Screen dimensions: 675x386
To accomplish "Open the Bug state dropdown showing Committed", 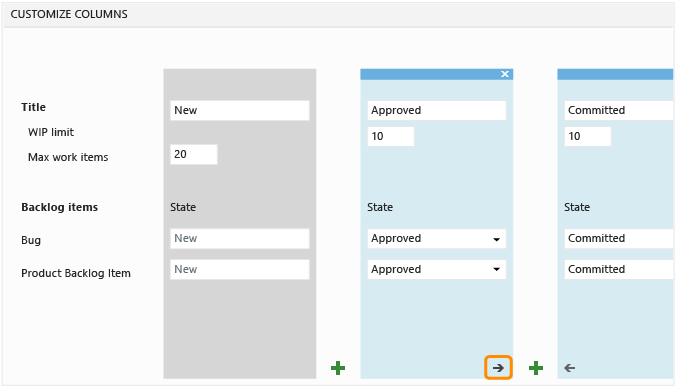I will [x=619, y=238].
